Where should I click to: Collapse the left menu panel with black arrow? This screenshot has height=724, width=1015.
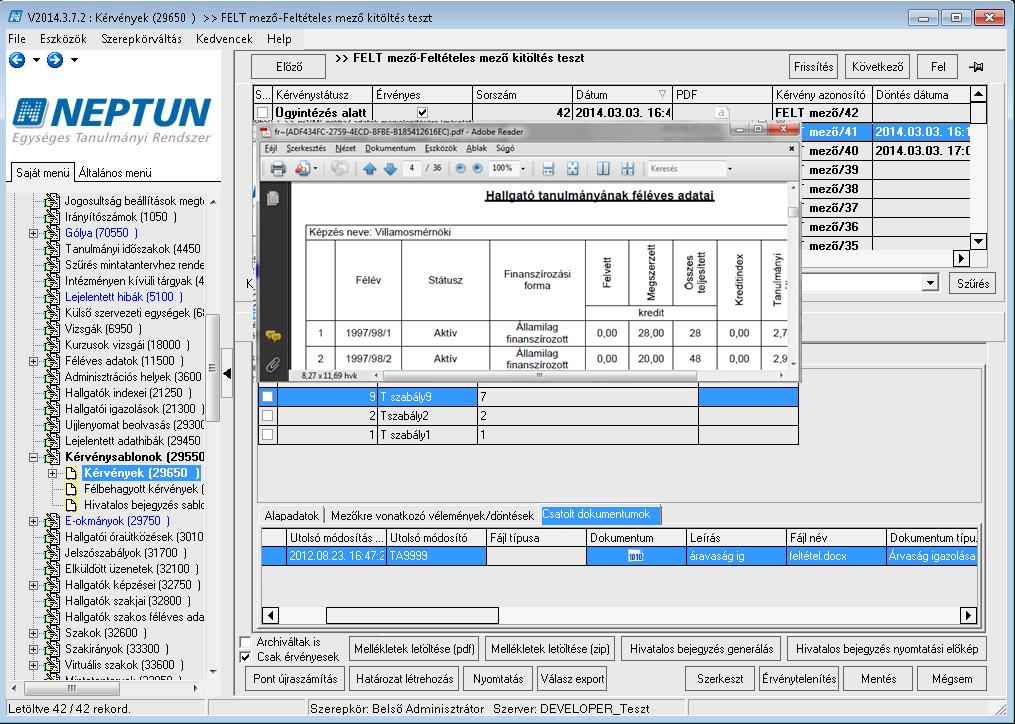click(x=227, y=374)
